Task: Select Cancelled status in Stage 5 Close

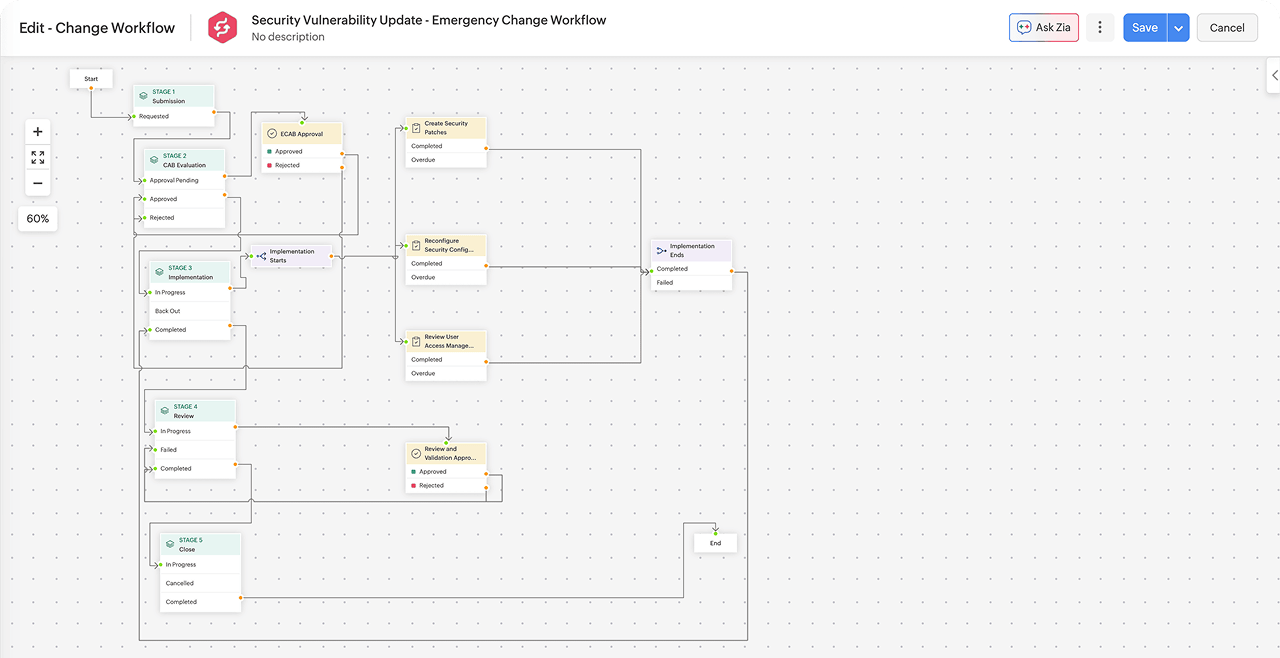Action: click(x=201, y=583)
